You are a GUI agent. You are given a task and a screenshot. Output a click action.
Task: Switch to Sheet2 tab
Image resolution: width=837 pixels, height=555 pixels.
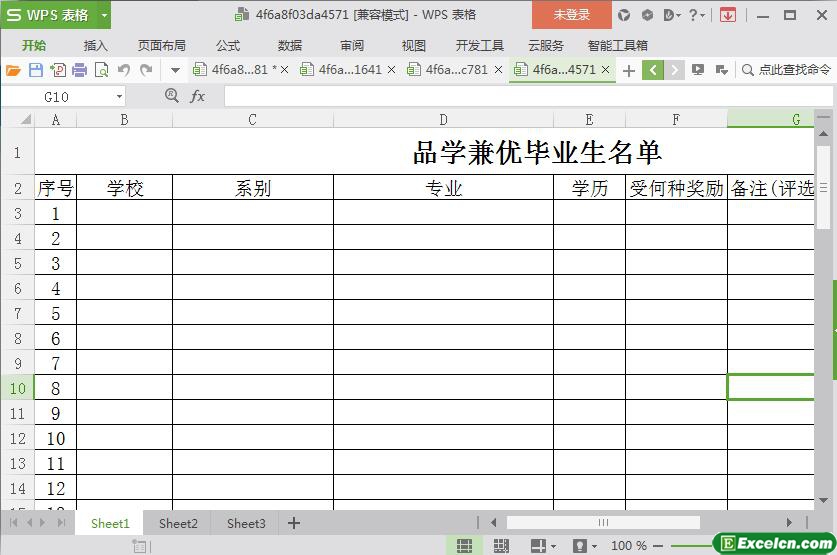coord(178,524)
